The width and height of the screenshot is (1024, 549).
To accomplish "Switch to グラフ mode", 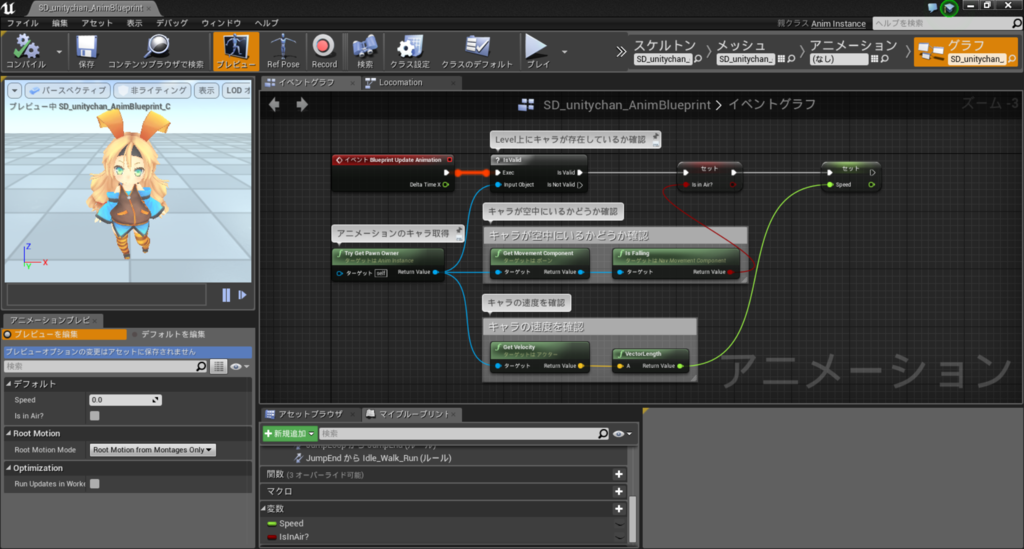I will (x=966, y=52).
